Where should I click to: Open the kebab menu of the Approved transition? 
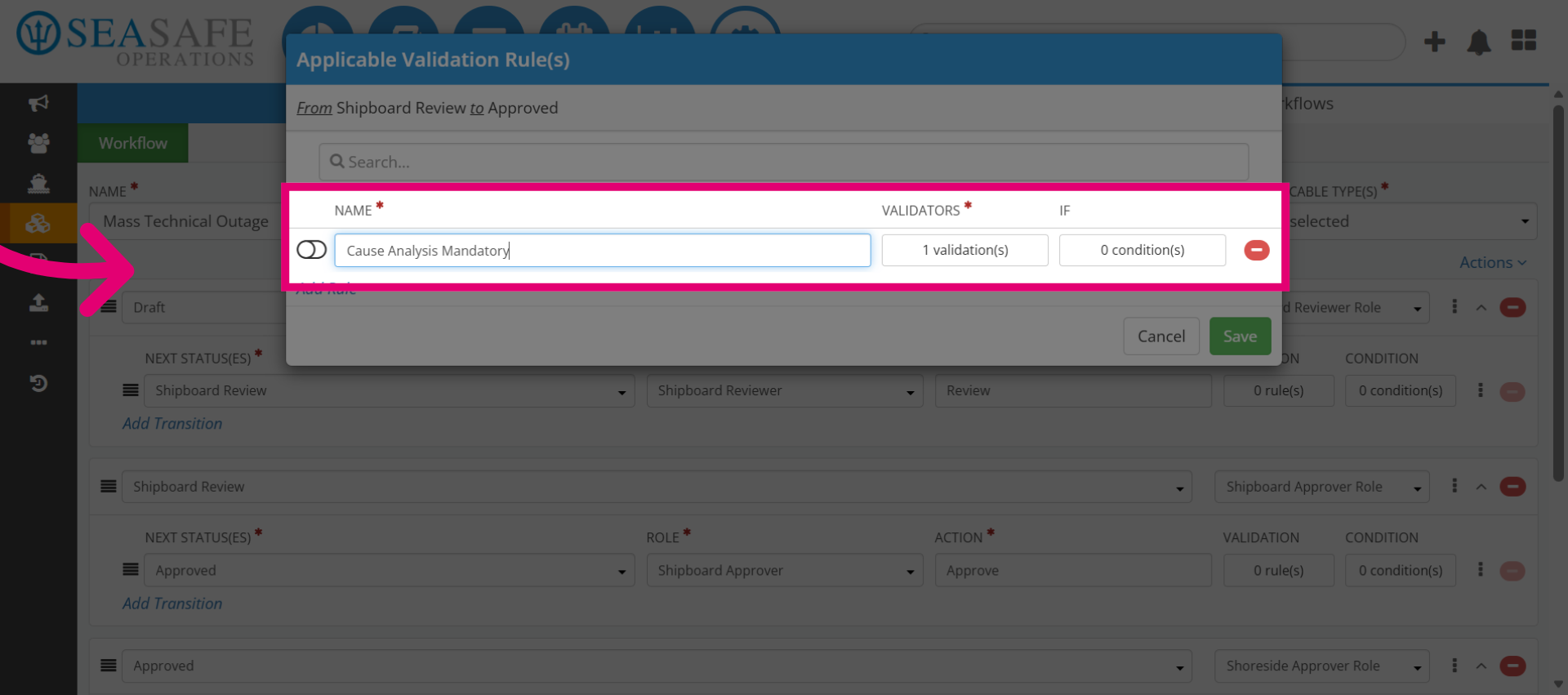[1480, 570]
